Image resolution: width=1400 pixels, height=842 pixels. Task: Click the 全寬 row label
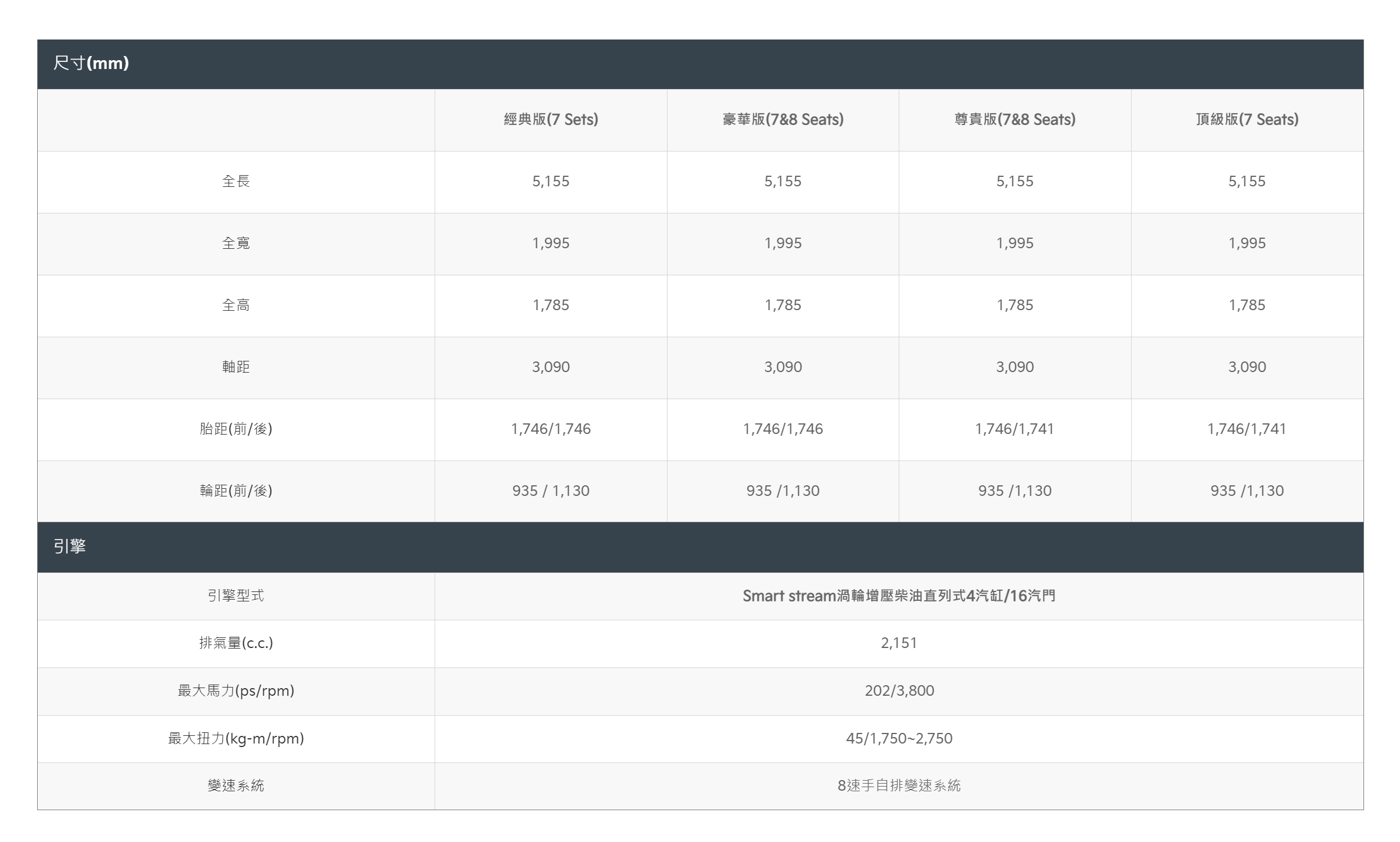[x=236, y=244]
